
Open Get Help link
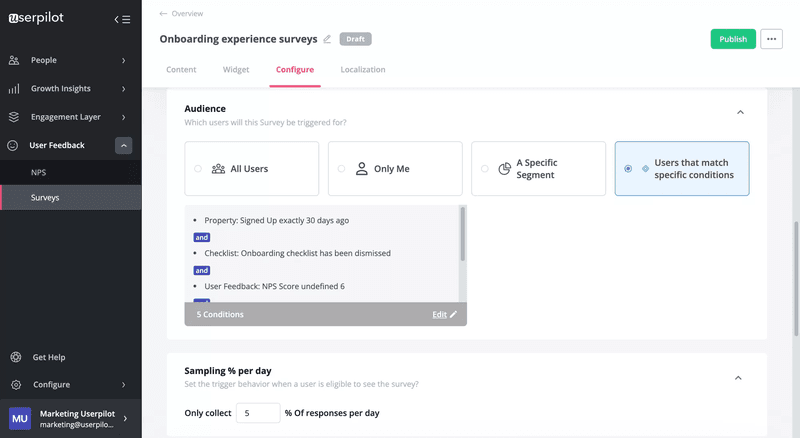pyautogui.click(x=49, y=357)
